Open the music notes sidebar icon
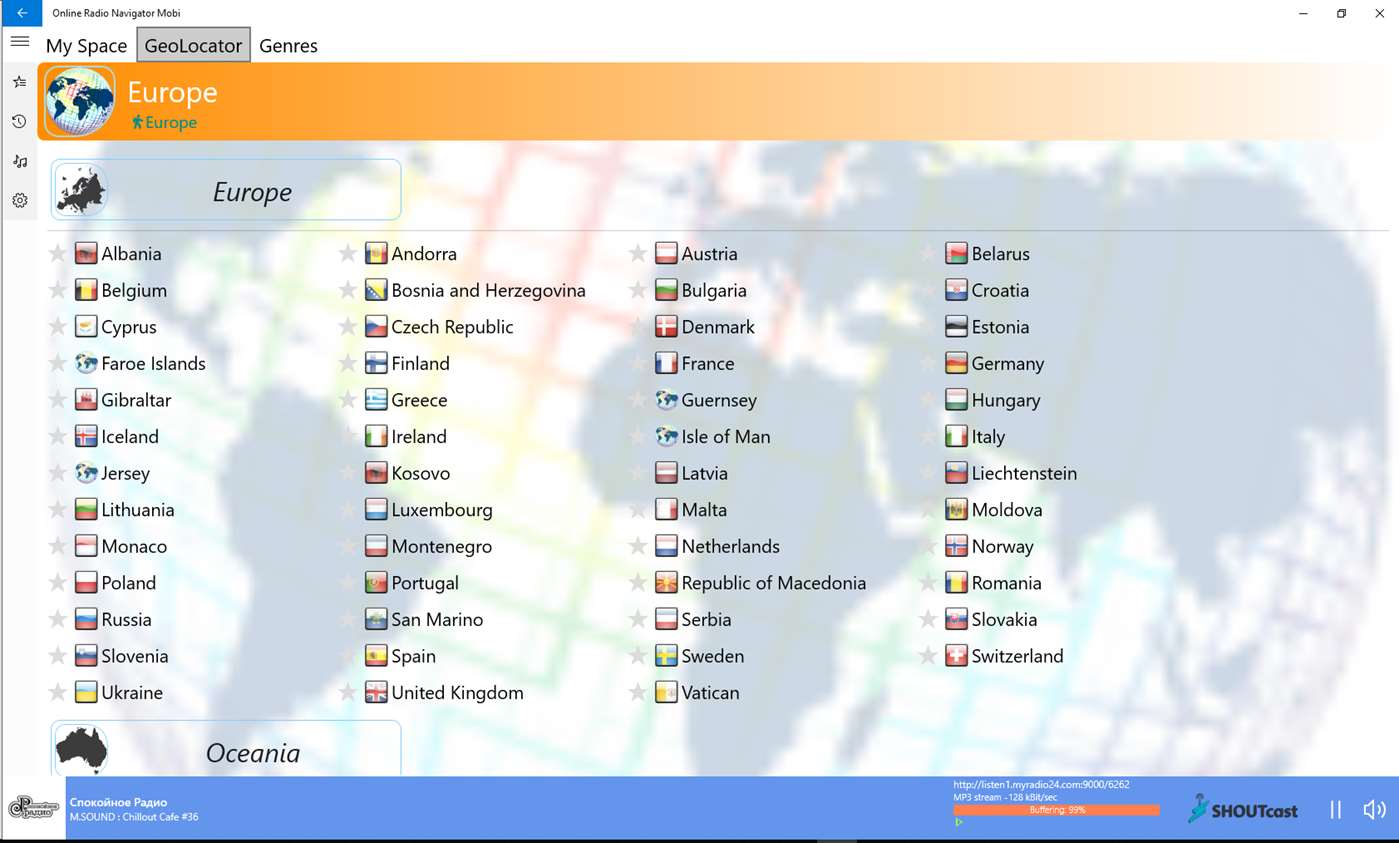The height and width of the screenshot is (843, 1399). [19, 161]
